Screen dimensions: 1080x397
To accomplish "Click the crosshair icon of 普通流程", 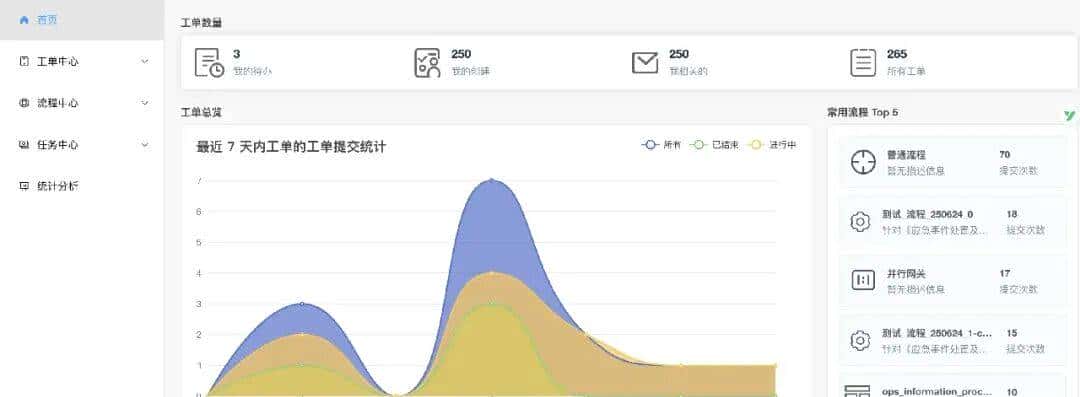I will 863,163.
